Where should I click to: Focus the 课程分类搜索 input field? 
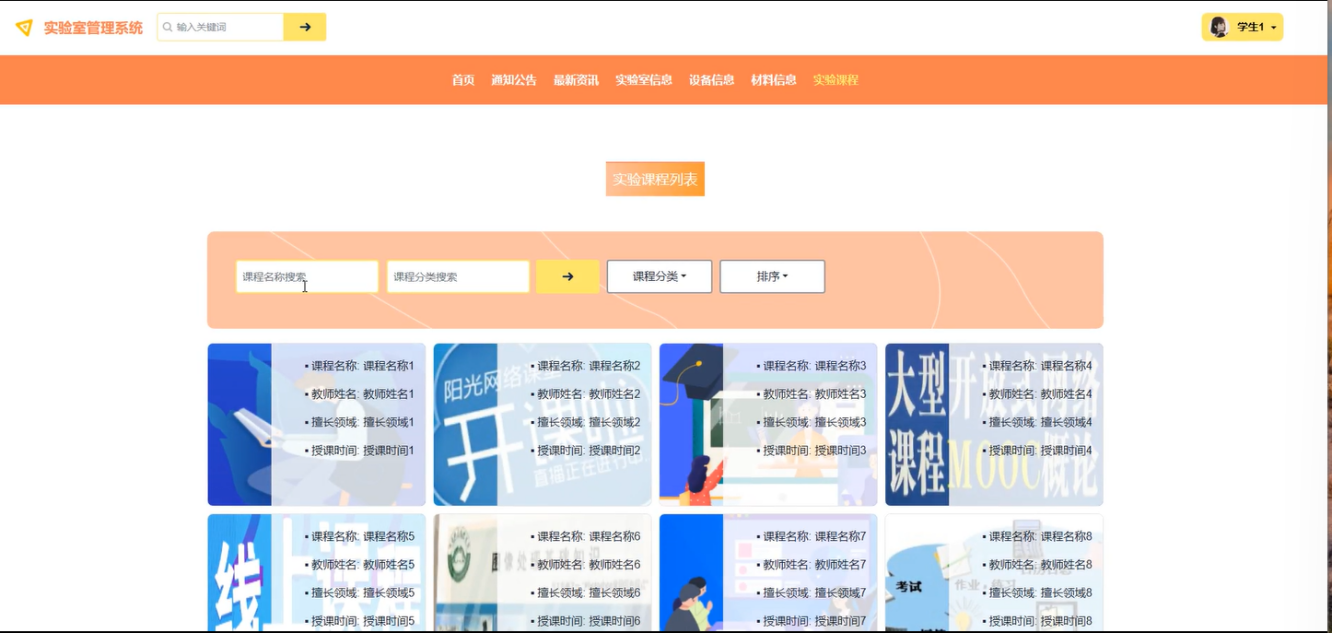(x=458, y=276)
